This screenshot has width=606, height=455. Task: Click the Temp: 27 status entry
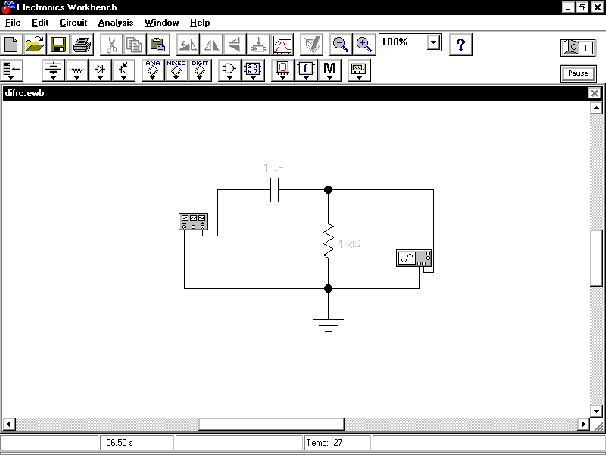point(337,443)
